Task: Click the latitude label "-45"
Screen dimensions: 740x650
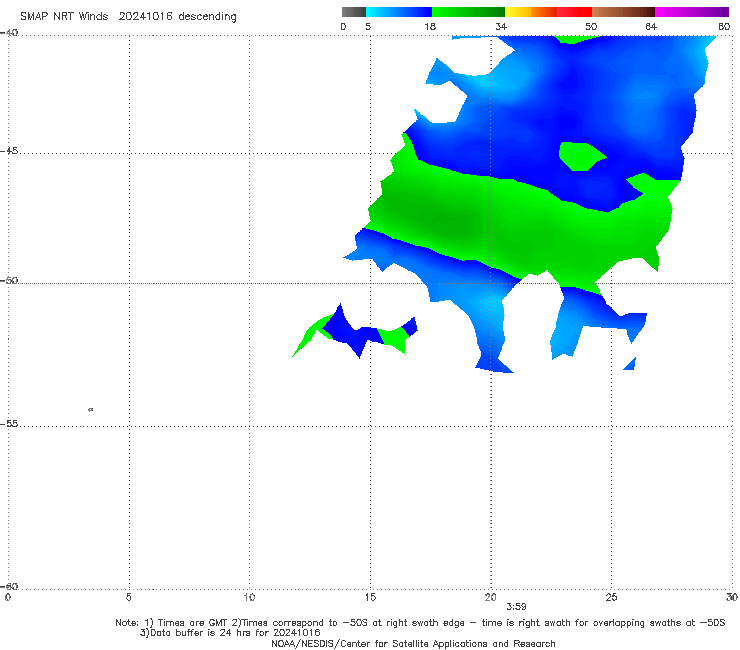Action: click(x=9, y=151)
